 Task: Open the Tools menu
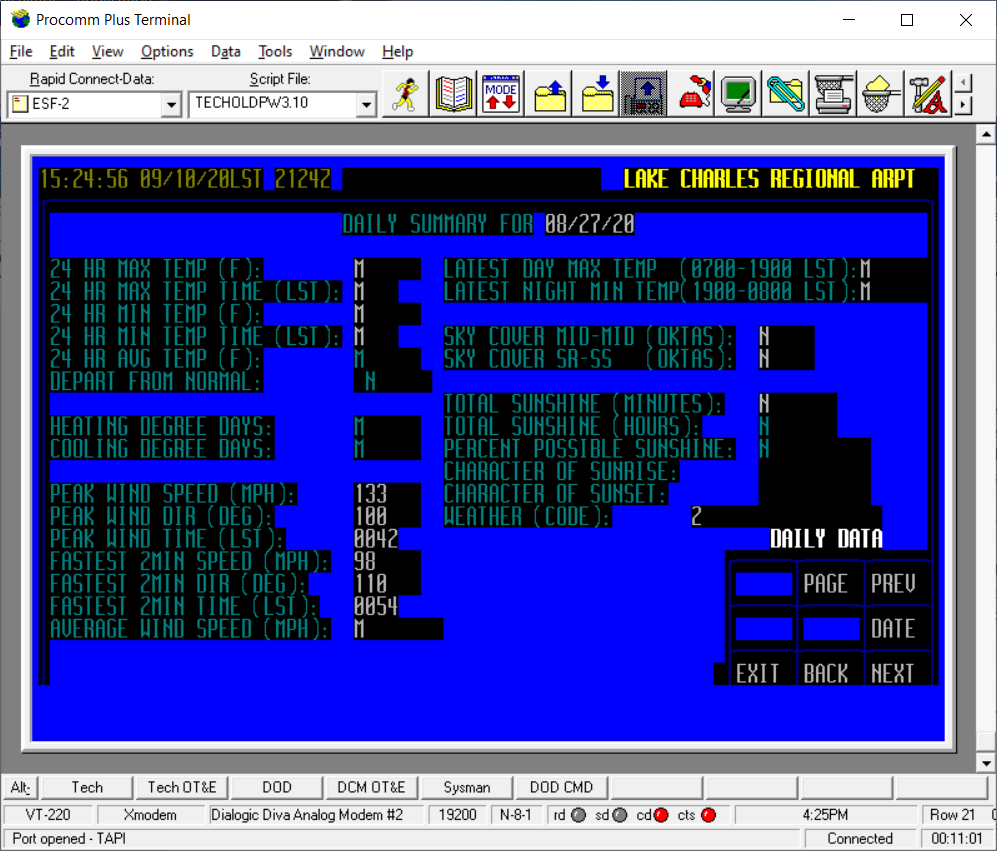point(275,52)
